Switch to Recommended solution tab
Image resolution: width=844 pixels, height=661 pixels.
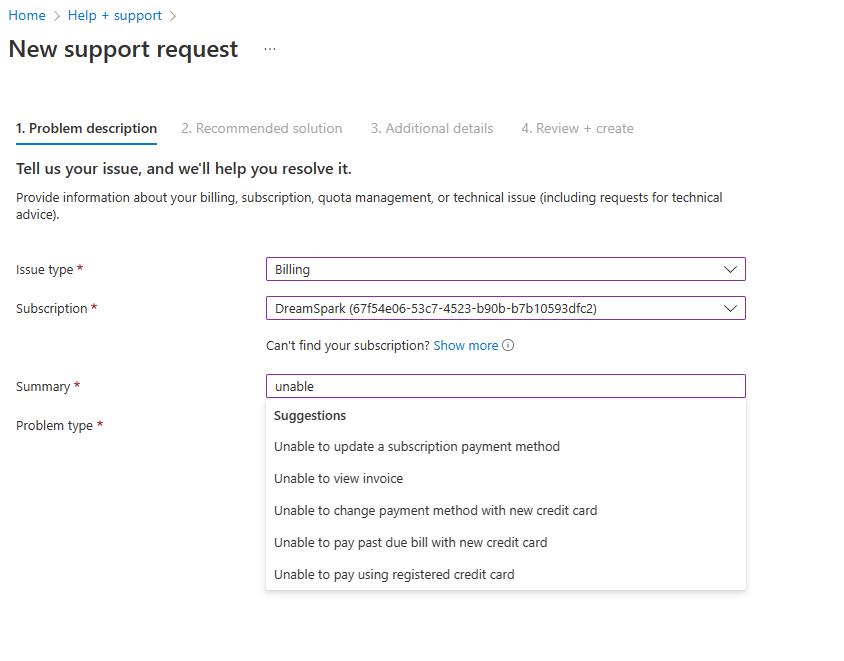[262, 129]
